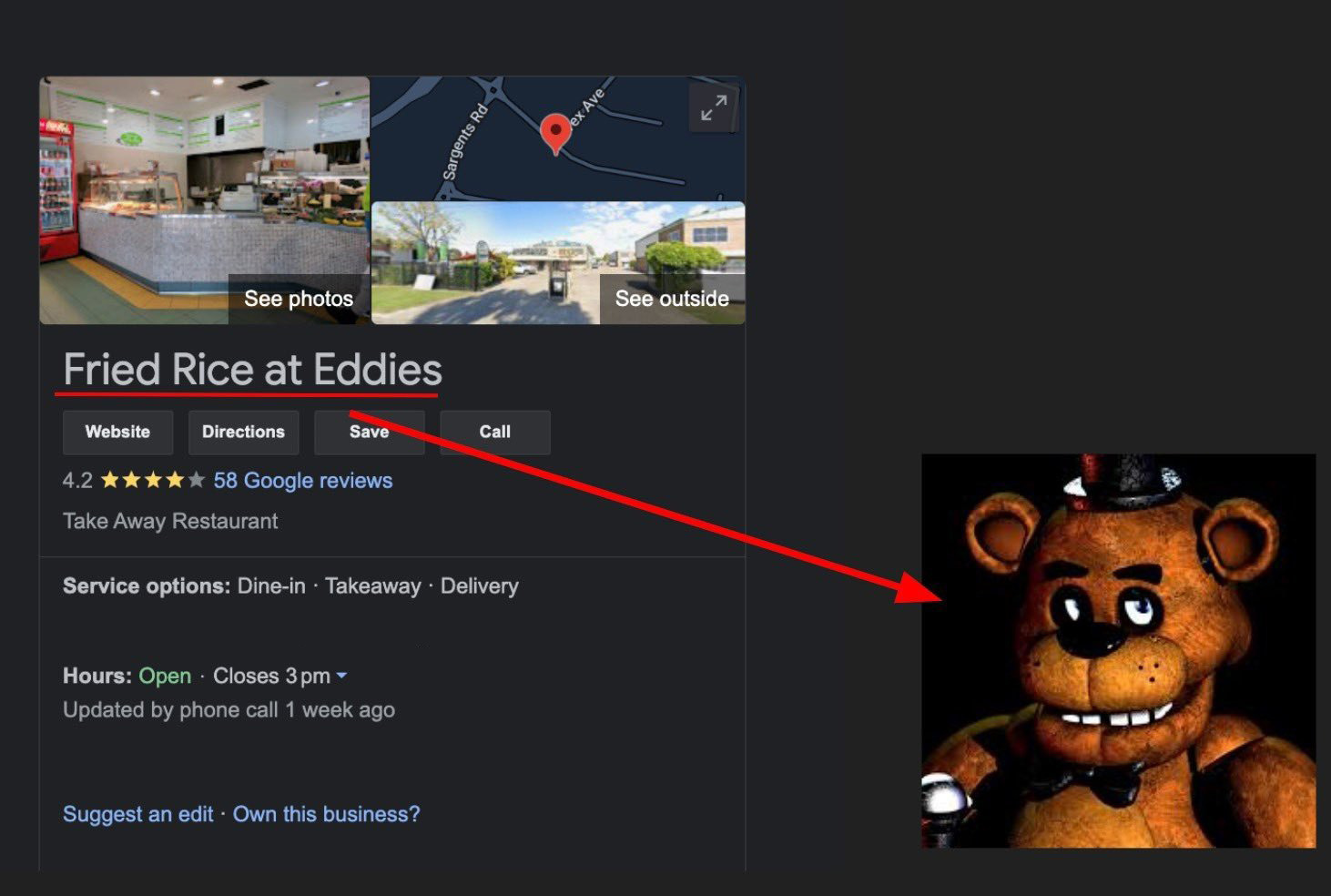
Task: Click the Freddy Fazbear bear image
Action: tap(1118, 650)
